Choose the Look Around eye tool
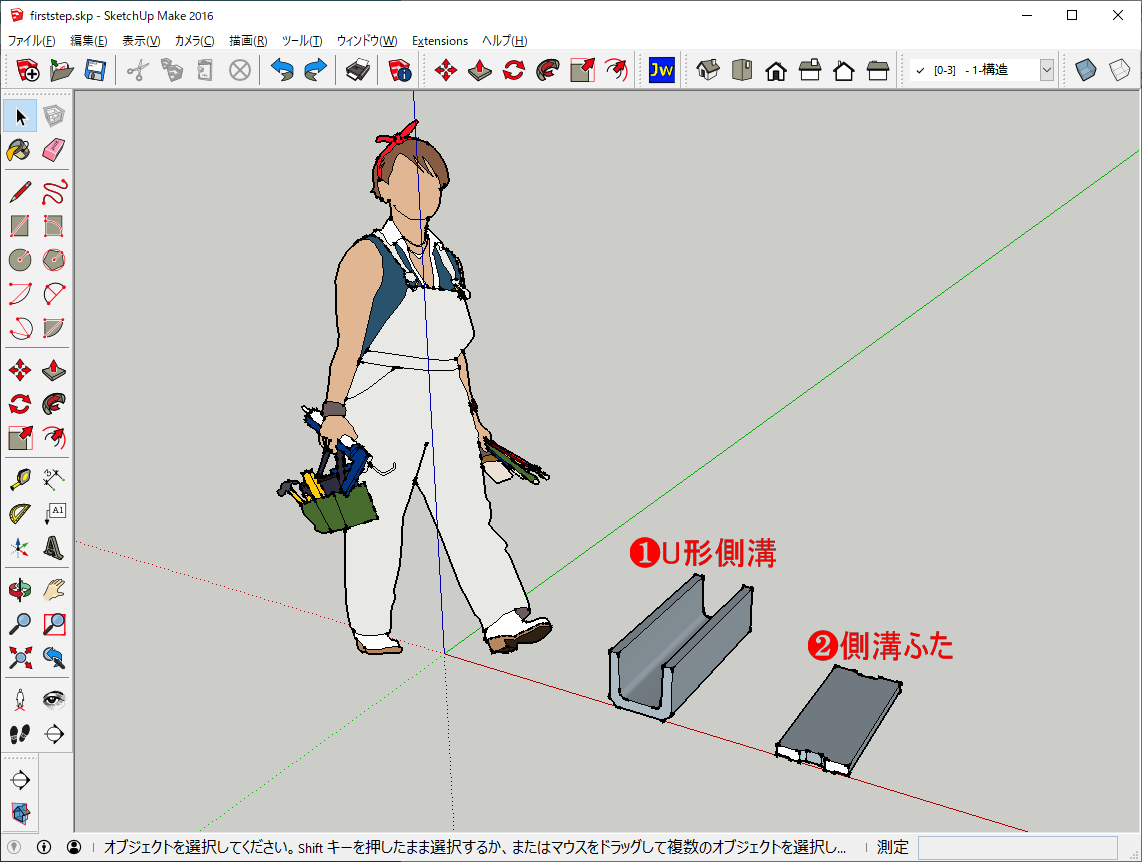Screen dimensions: 1142x862 click(54, 700)
